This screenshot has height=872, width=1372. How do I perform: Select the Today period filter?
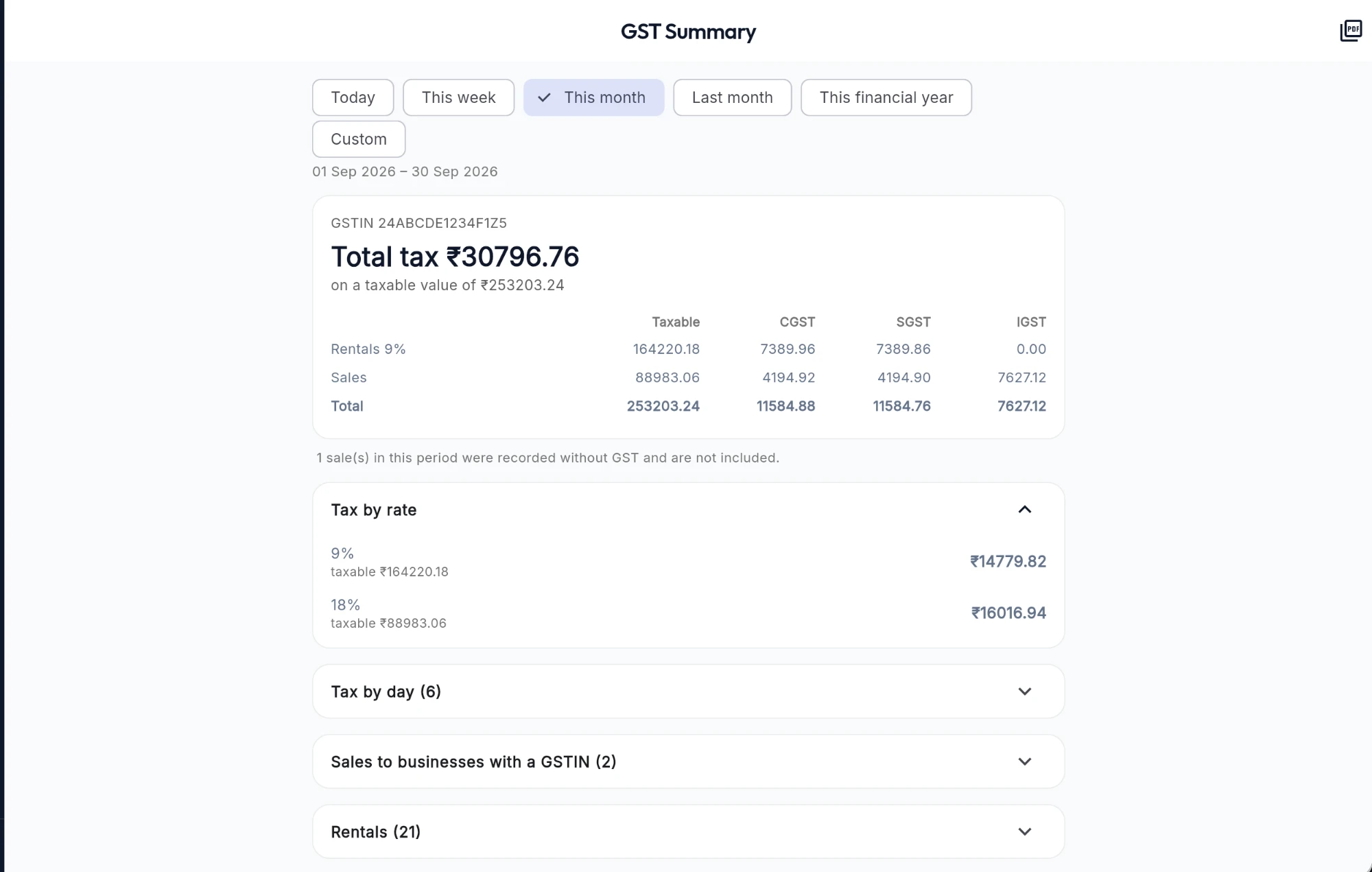(x=353, y=97)
